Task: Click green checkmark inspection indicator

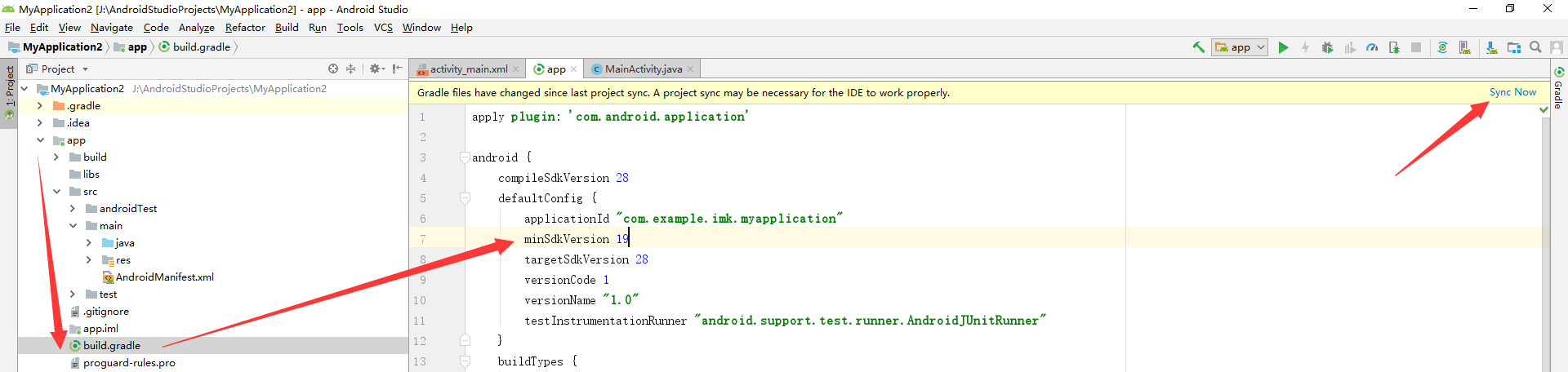Action: point(1543,109)
